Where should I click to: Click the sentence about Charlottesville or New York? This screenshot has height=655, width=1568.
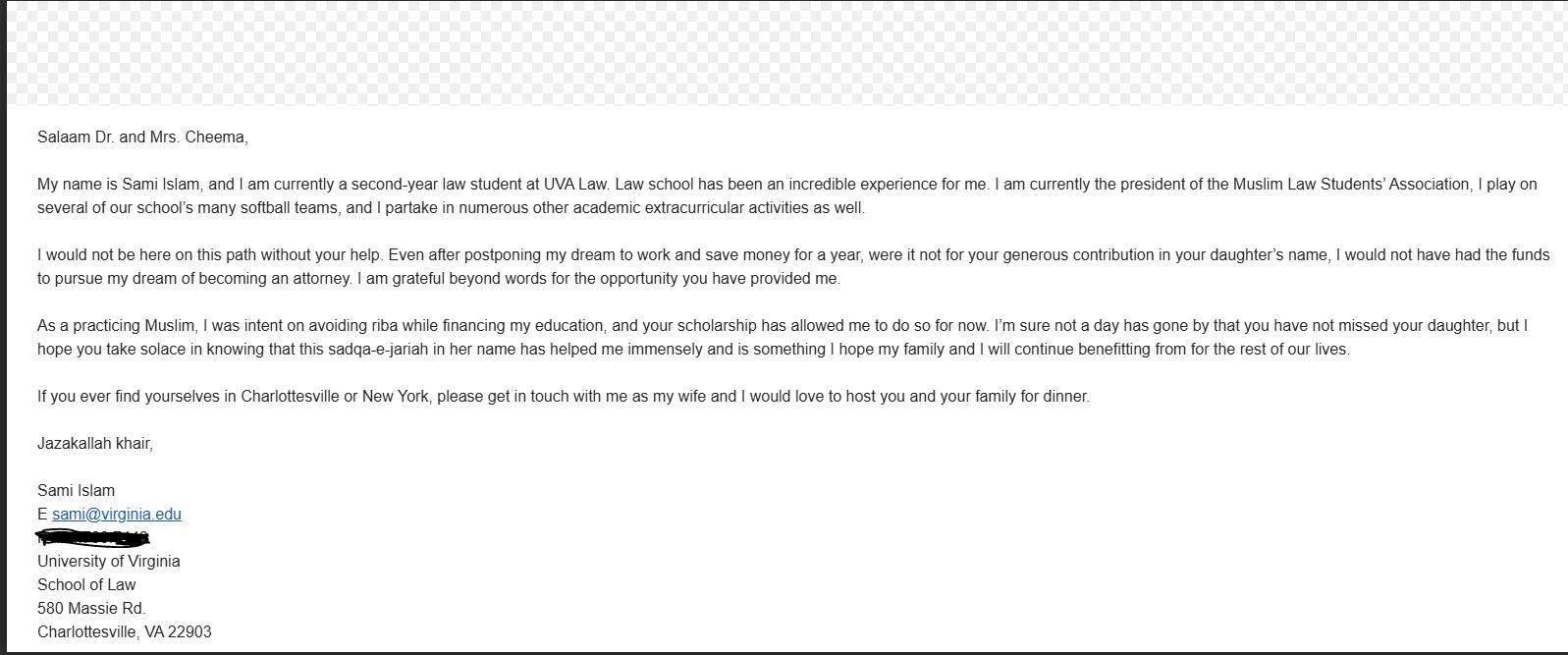pyautogui.click(x=563, y=397)
